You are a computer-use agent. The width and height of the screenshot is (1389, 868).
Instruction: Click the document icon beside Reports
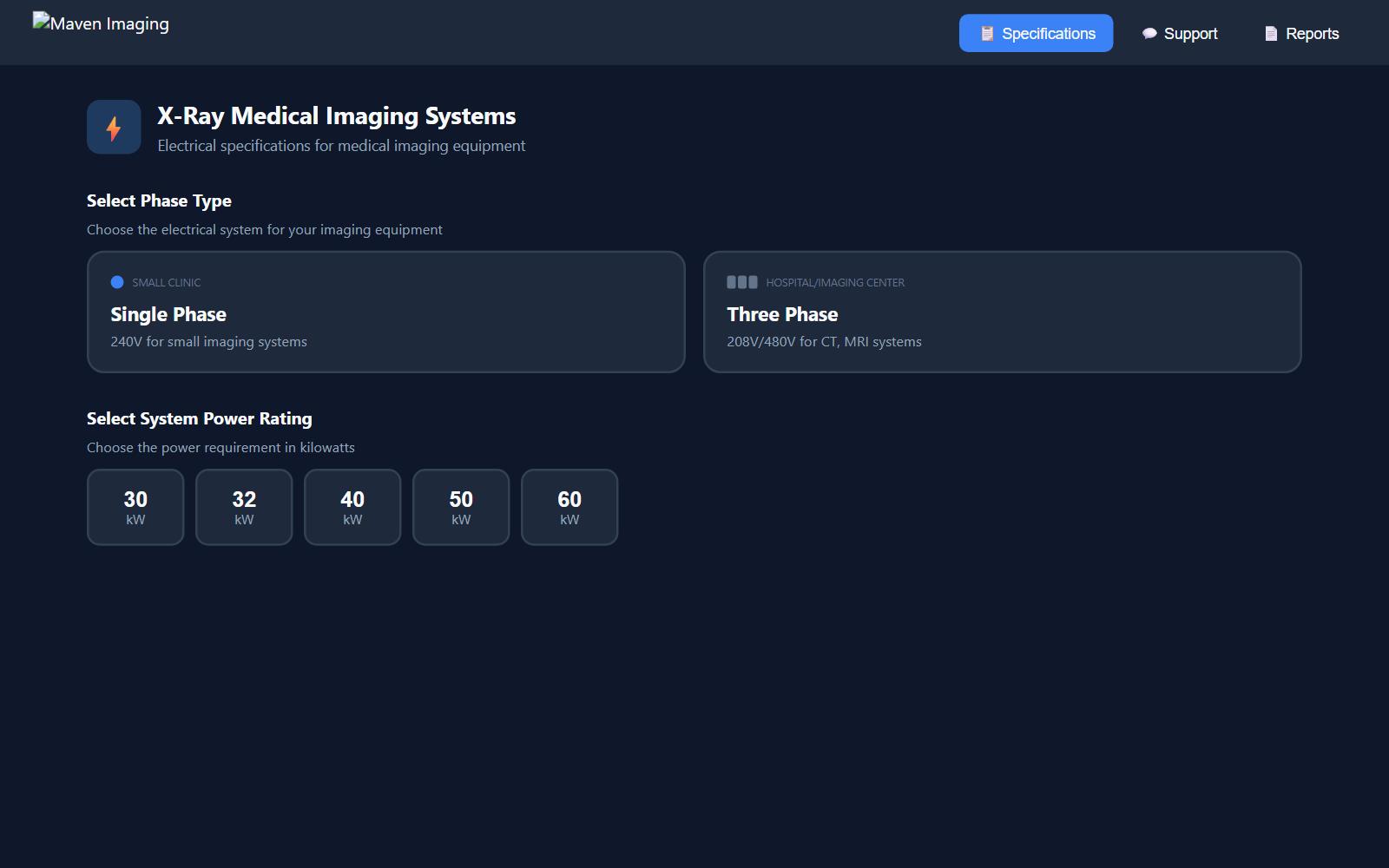(x=1271, y=34)
